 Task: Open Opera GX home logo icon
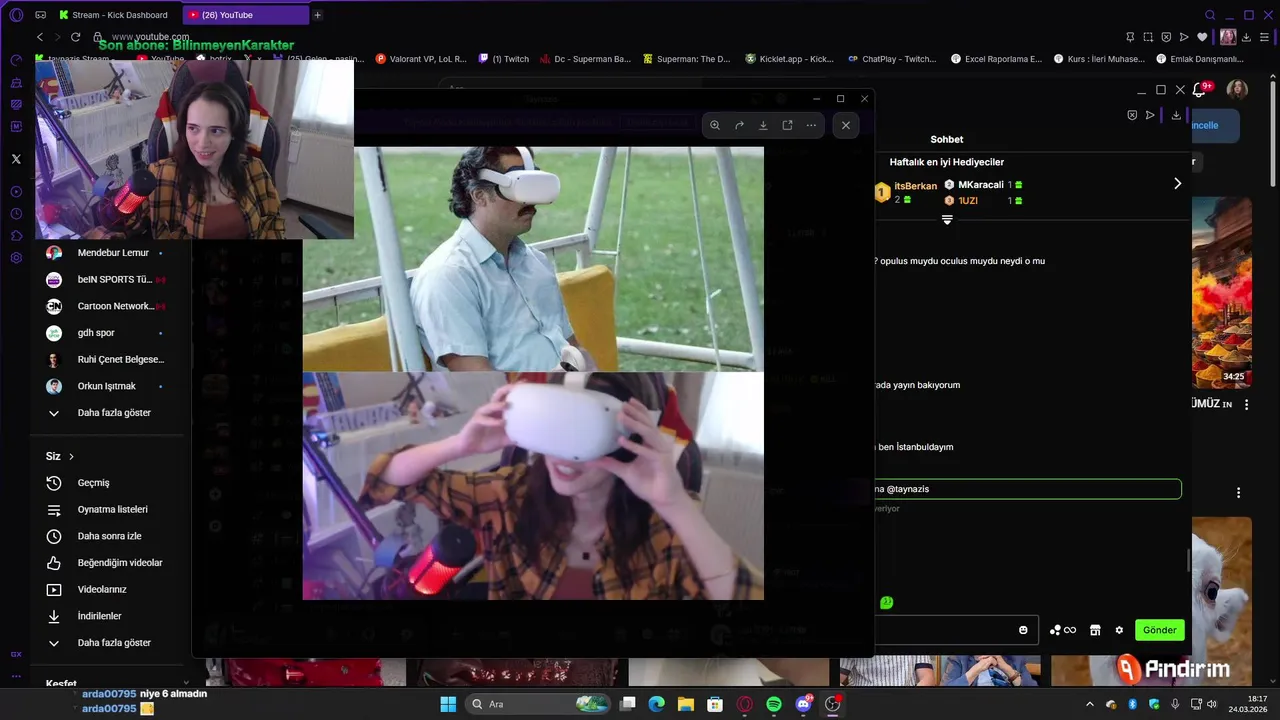click(16, 15)
